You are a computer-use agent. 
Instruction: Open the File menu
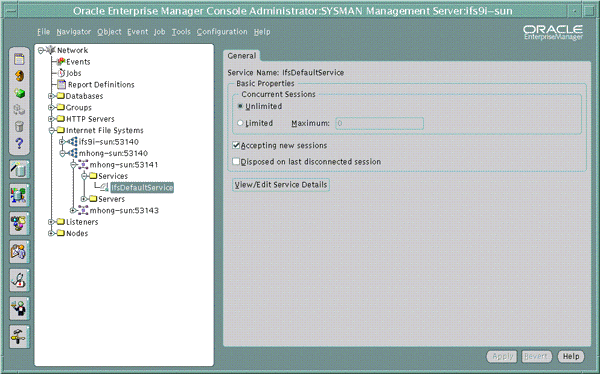[44, 32]
